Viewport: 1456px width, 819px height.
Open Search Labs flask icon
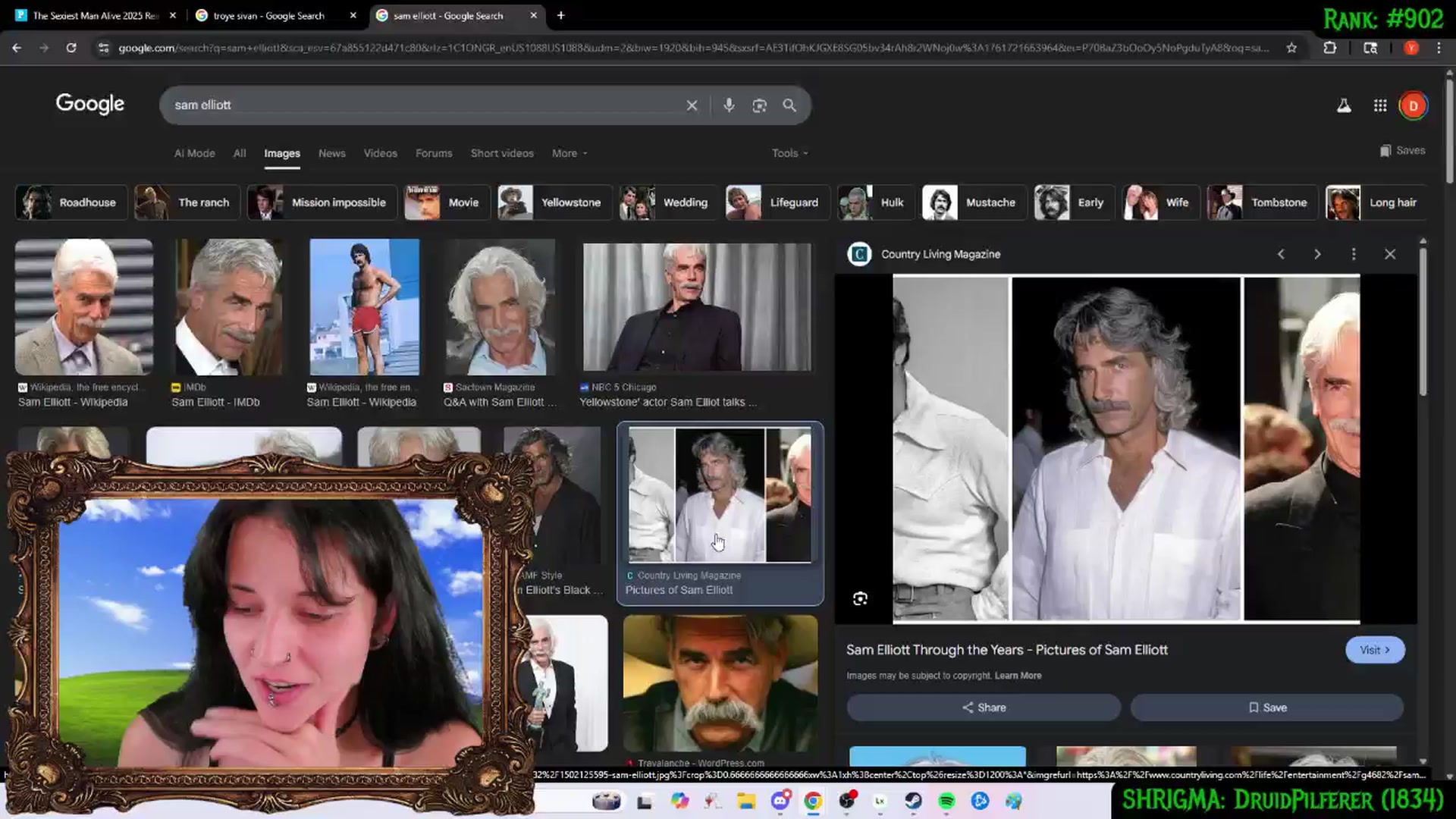point(1344,106)
